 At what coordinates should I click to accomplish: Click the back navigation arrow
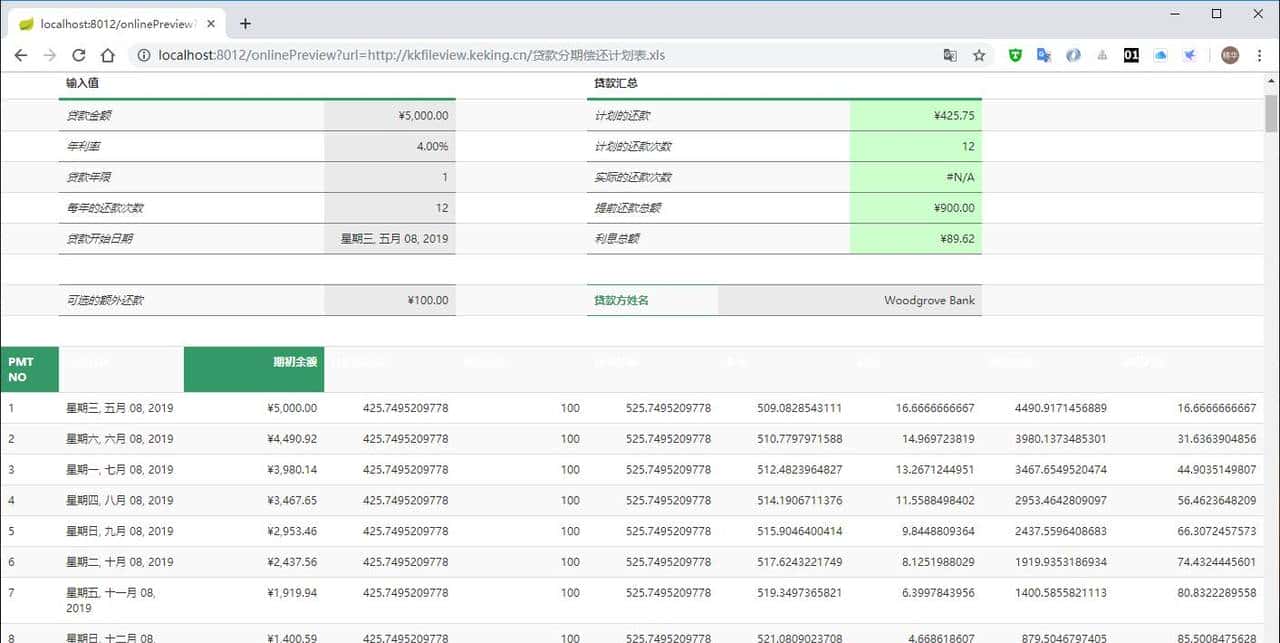coord(20,55)
